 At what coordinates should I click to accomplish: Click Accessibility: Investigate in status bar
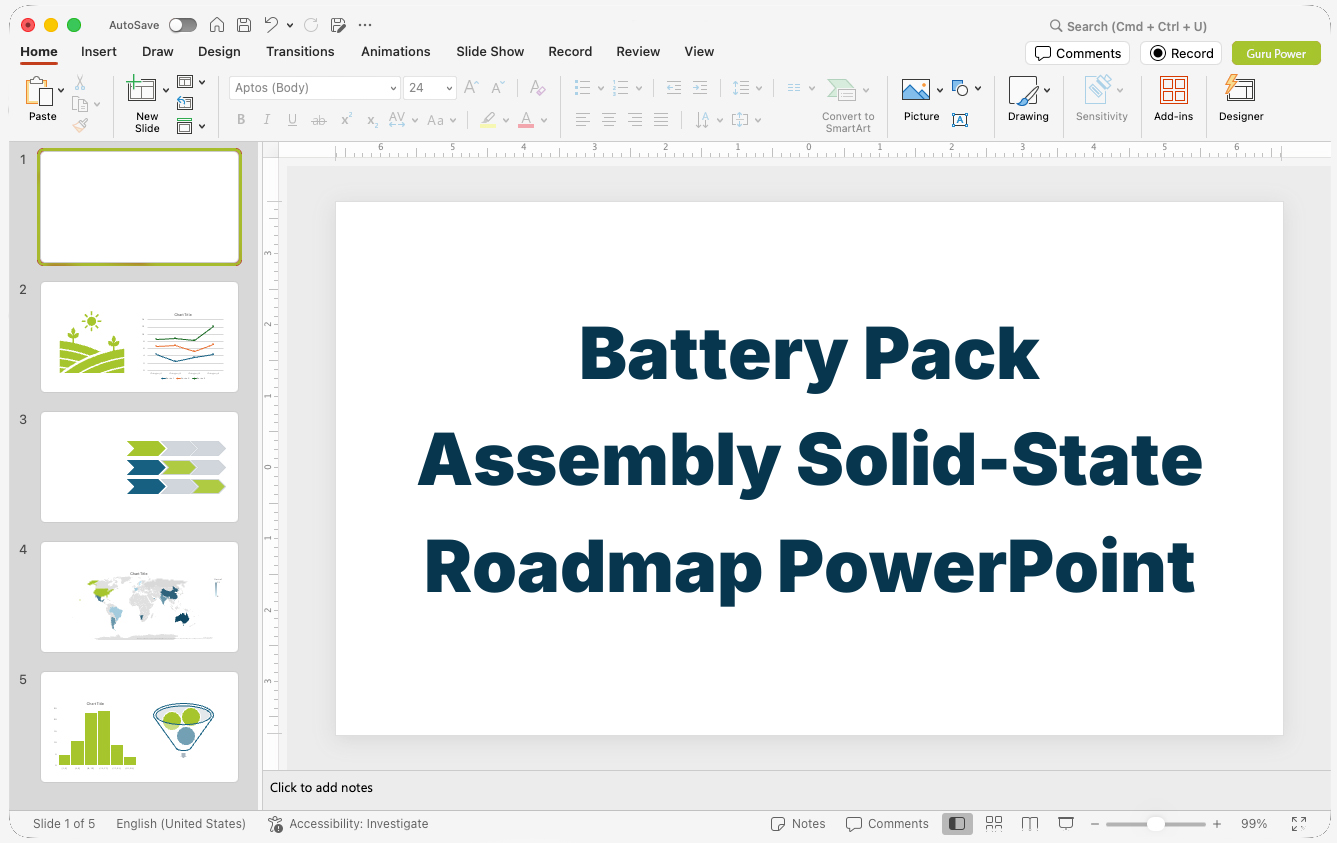point(348,824)
